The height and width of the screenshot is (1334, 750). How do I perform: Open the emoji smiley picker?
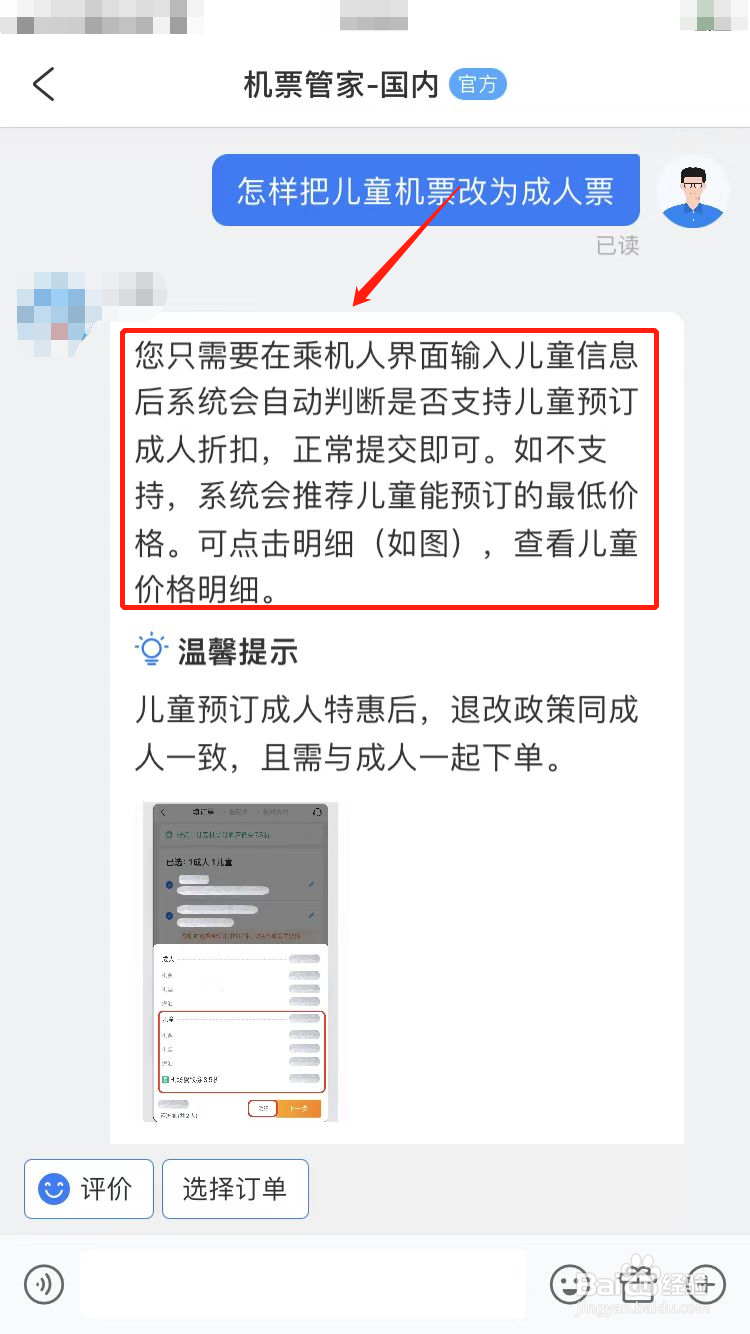pyautogui.click(x=570, y=1283)
